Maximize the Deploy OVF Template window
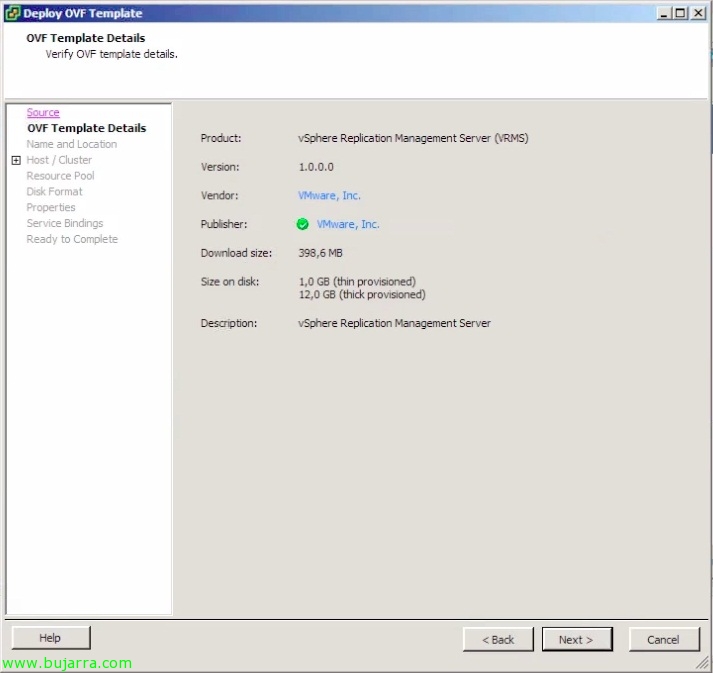 [x=680, y=13]
